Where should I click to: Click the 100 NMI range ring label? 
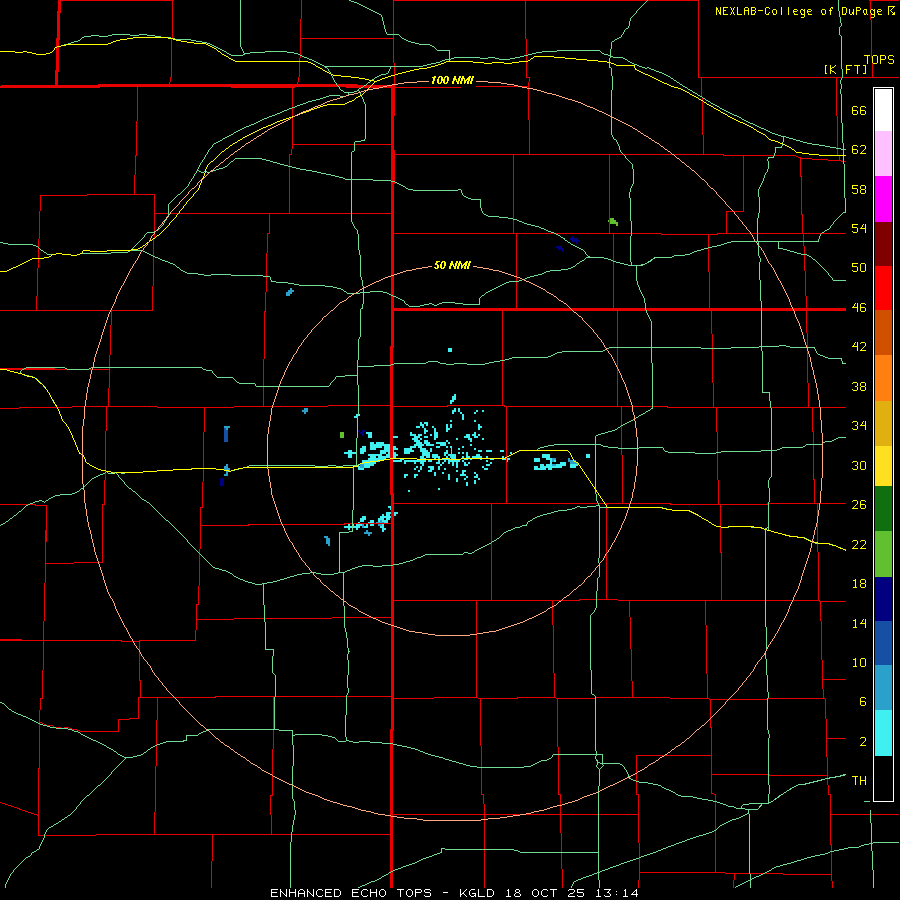(x=452, y=80)
